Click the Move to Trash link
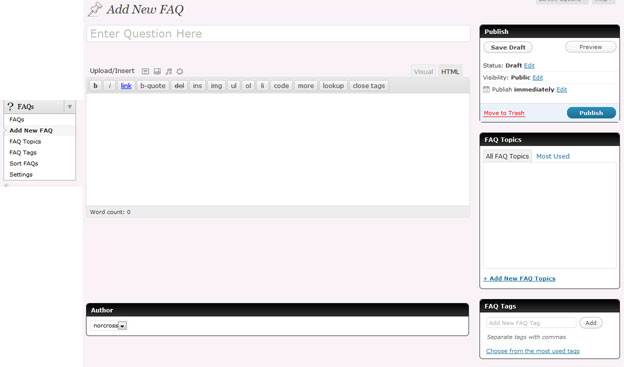624x367 pixels. pyautogui.click(x=504, y=113)
